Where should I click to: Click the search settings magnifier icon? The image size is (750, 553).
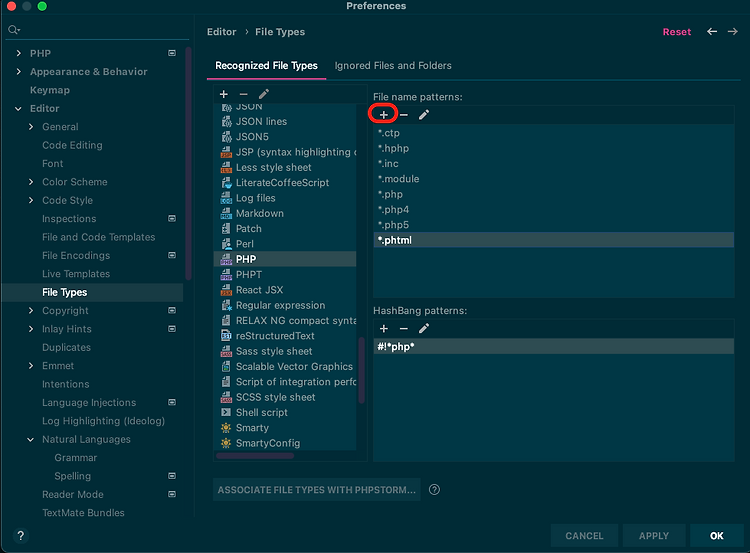[14, 30]
